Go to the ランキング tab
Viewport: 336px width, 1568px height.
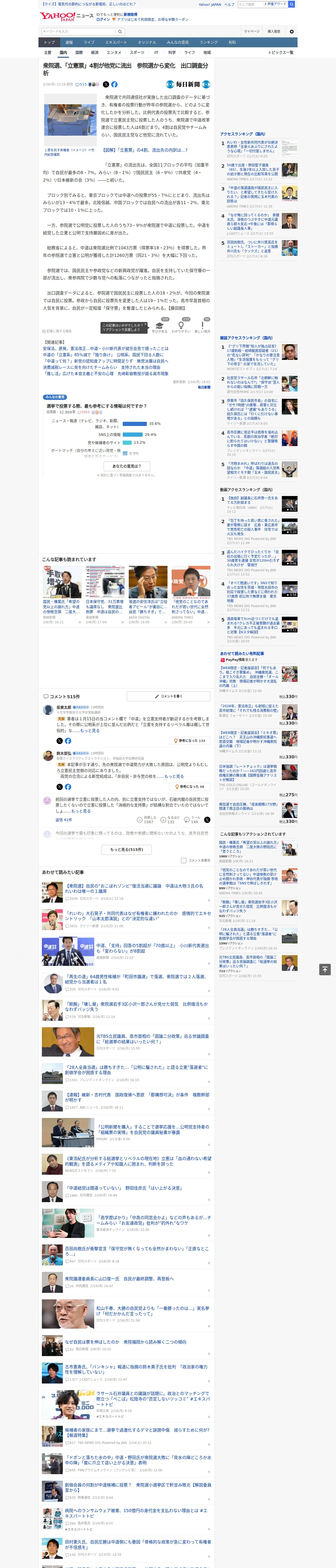pyautogui.click(x=209, y=43)
